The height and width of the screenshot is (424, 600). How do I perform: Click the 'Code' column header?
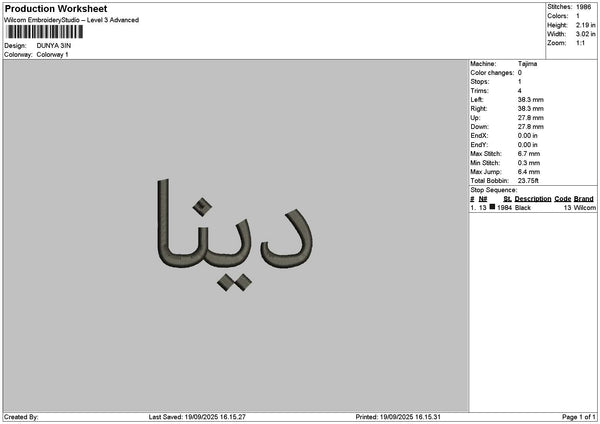(x=562, y=199)
